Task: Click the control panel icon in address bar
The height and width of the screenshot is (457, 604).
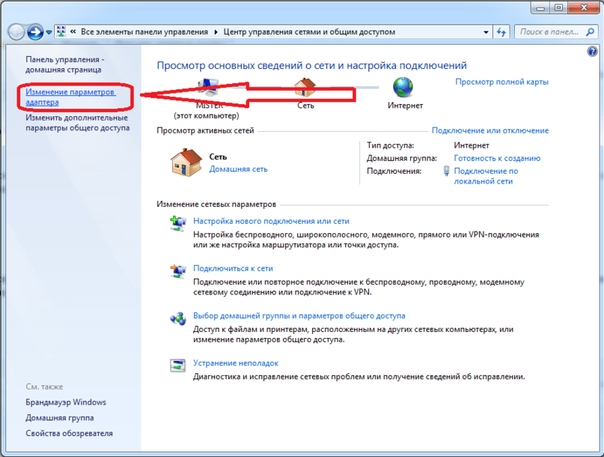Action: [x=61, y=32]
